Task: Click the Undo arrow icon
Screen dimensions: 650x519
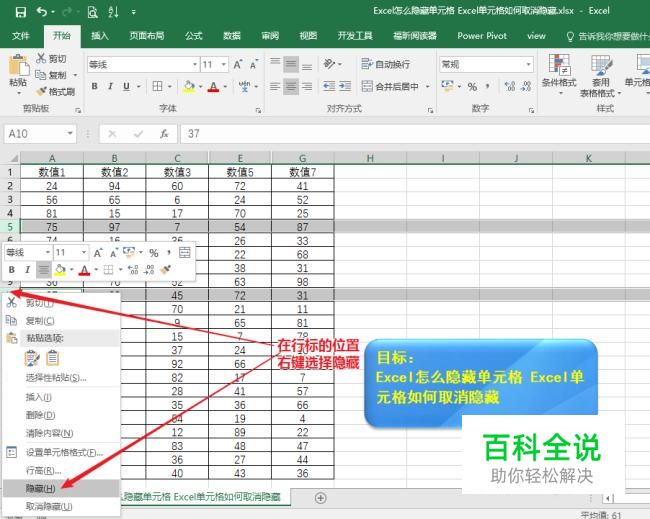Action: [42, 12]
